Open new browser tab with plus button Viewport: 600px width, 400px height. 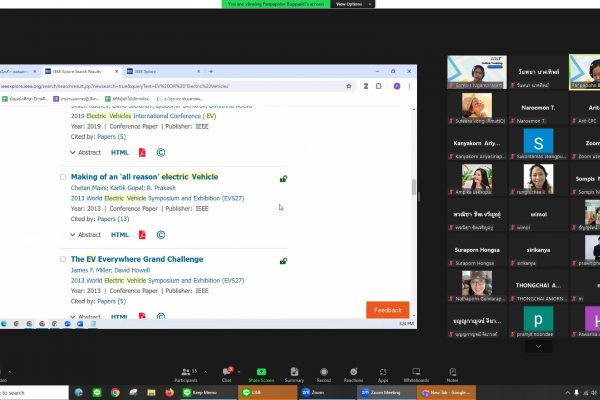(x=211, y=71)
